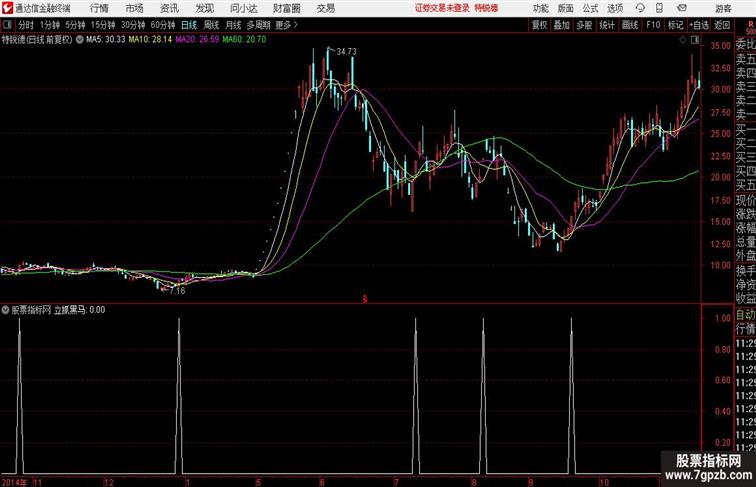The image size is (756, 487).
Task: Open the 行情 menu
Action: coord(99,8)
